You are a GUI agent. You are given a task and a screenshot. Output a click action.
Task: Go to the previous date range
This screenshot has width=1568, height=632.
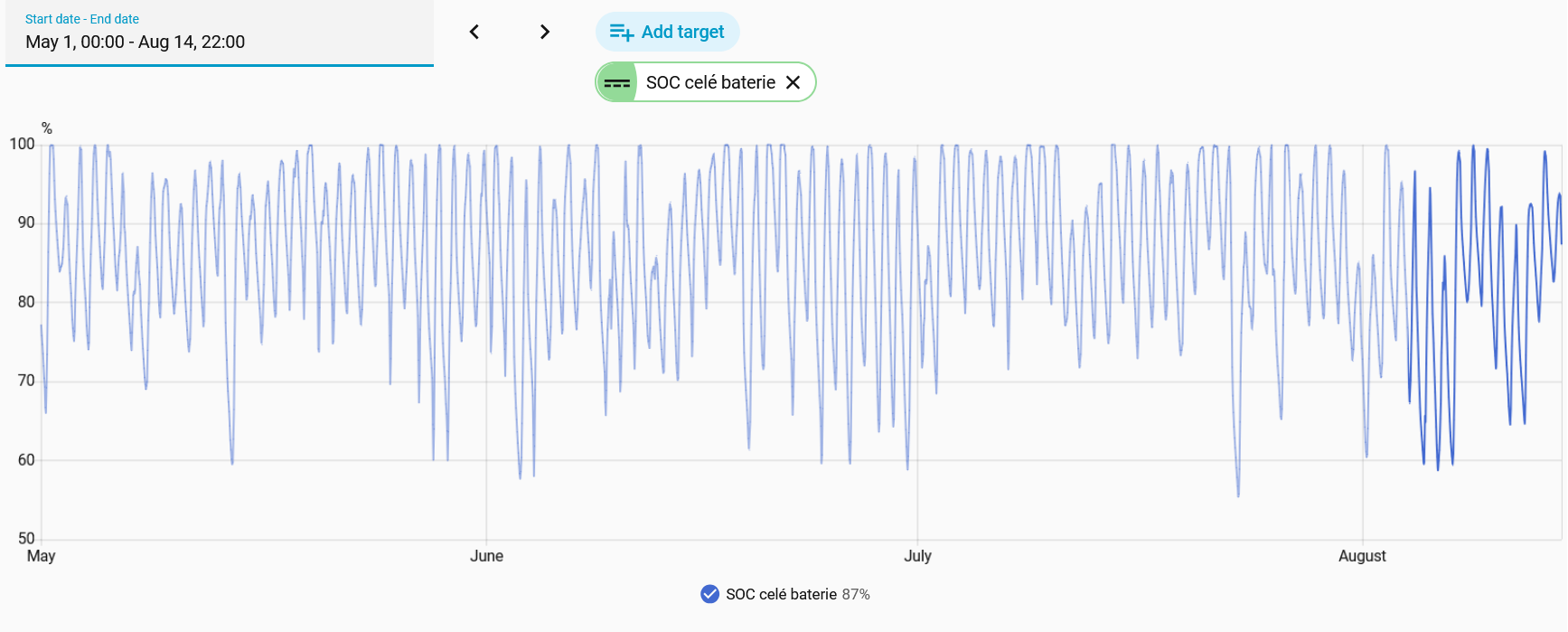[474, 33]
